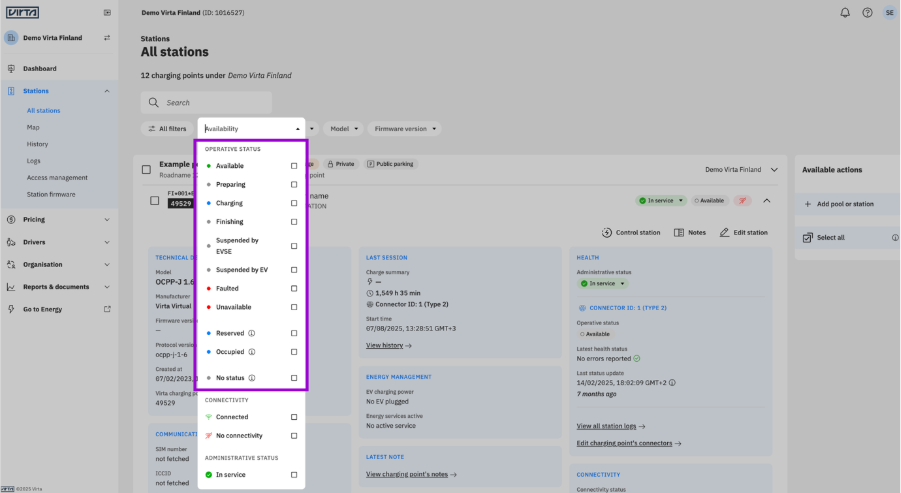Check the Available status checkbox
The image size is (901, 493).
coord(294,166)
